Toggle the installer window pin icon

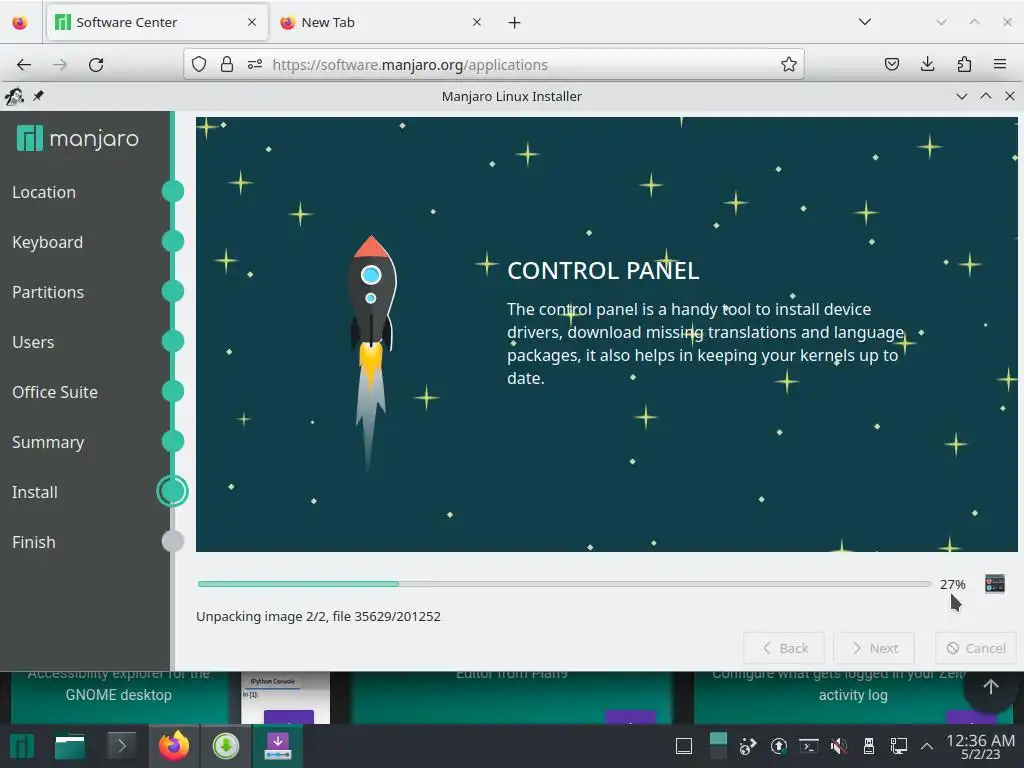pos(38,96)
